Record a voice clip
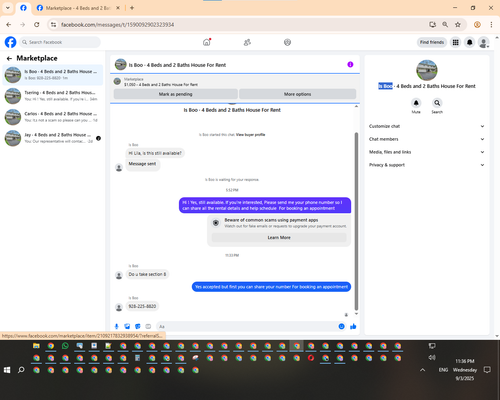500x400 pixels. (x=117, y=326)
